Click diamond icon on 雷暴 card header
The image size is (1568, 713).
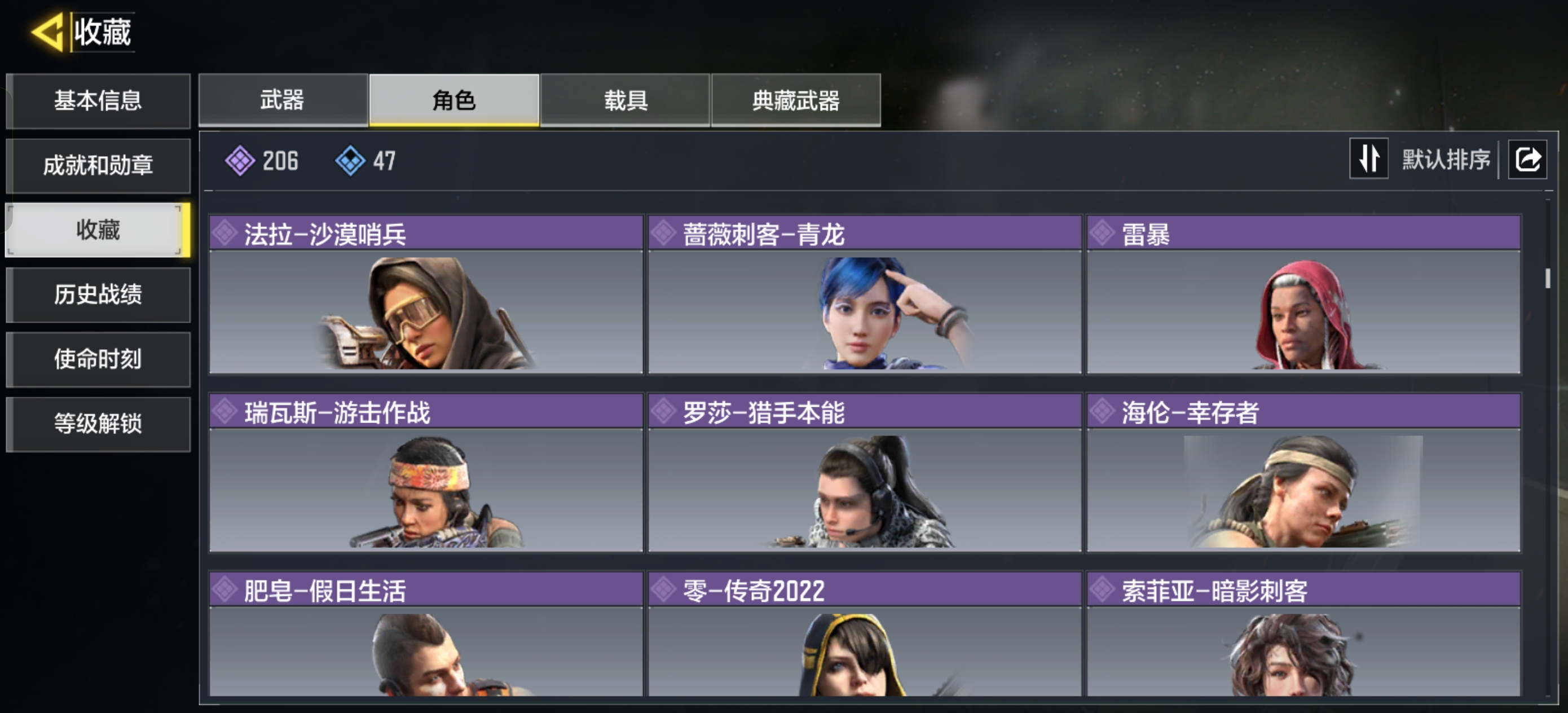point(1102,233)
